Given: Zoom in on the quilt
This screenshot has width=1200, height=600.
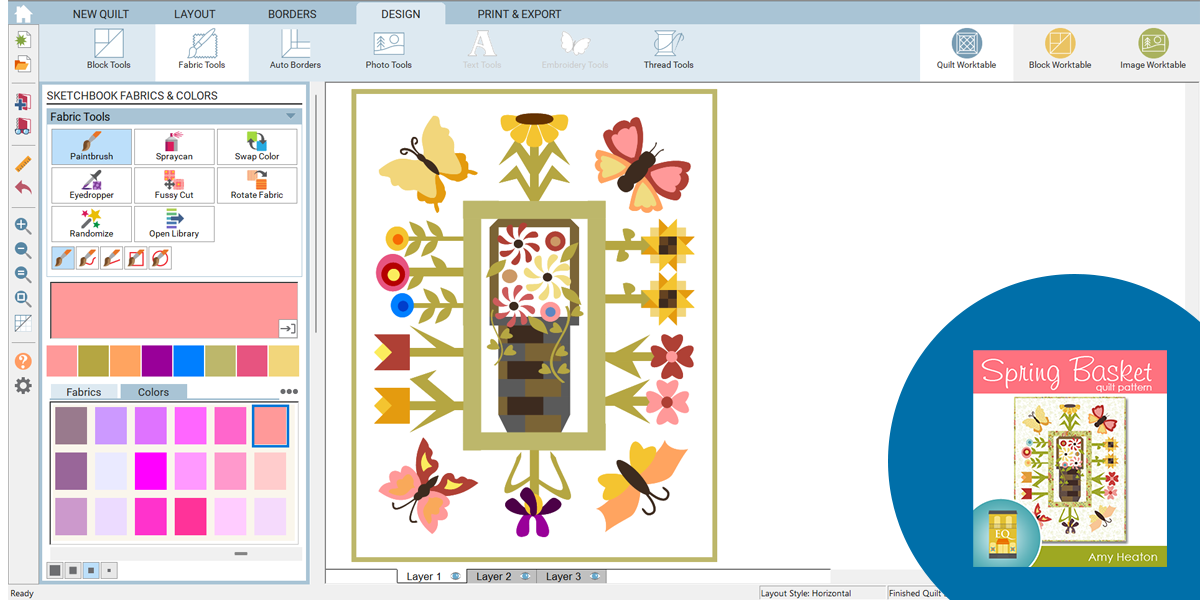Looking at the screenshot, I should [x=22, y=226].
